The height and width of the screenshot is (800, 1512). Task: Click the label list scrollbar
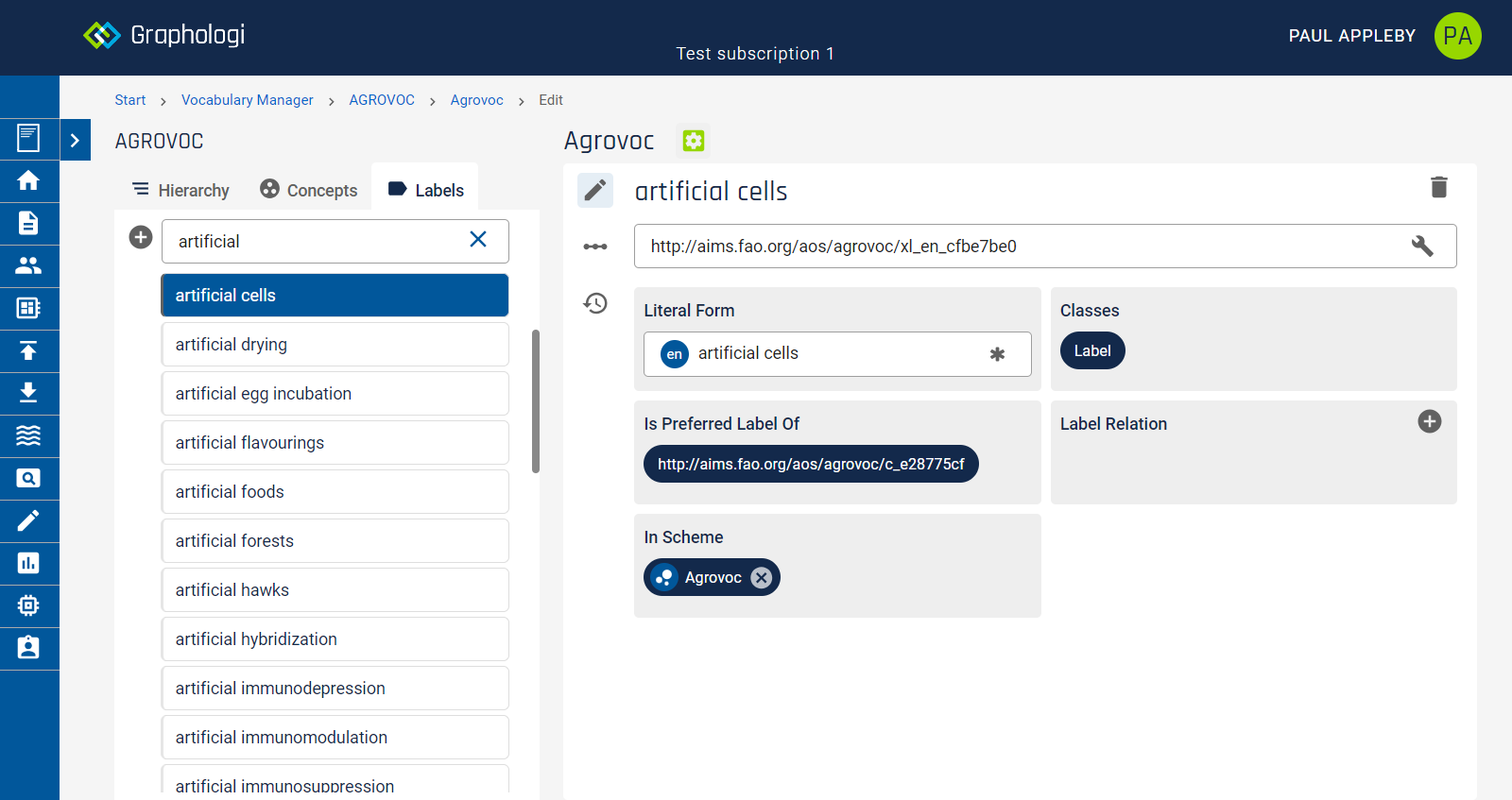[x=536, y=400]
